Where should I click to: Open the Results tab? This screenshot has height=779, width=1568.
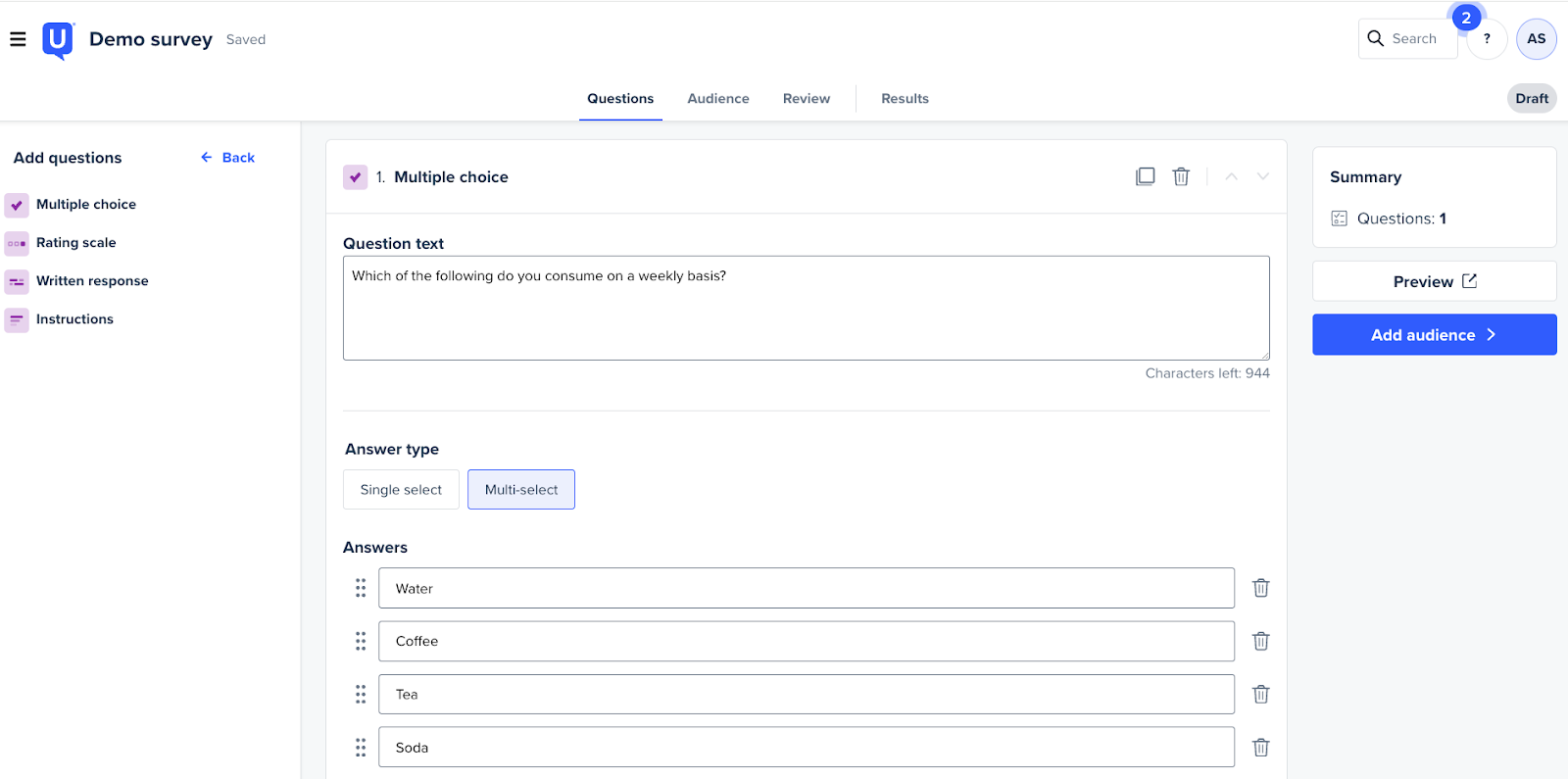pyautogui.click(x=904, y=99)
